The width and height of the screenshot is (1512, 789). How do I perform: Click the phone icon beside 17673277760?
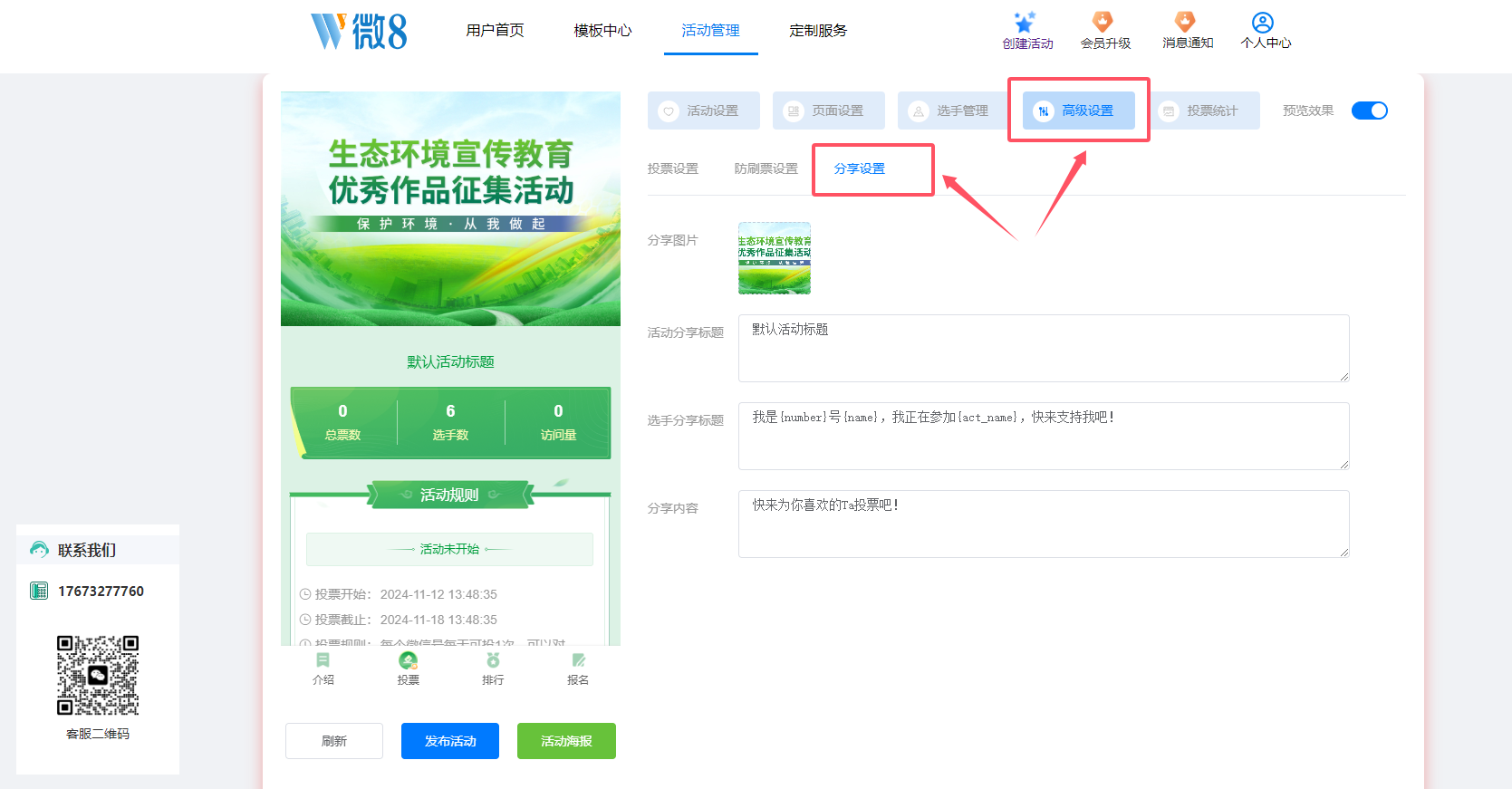(39, 591)
